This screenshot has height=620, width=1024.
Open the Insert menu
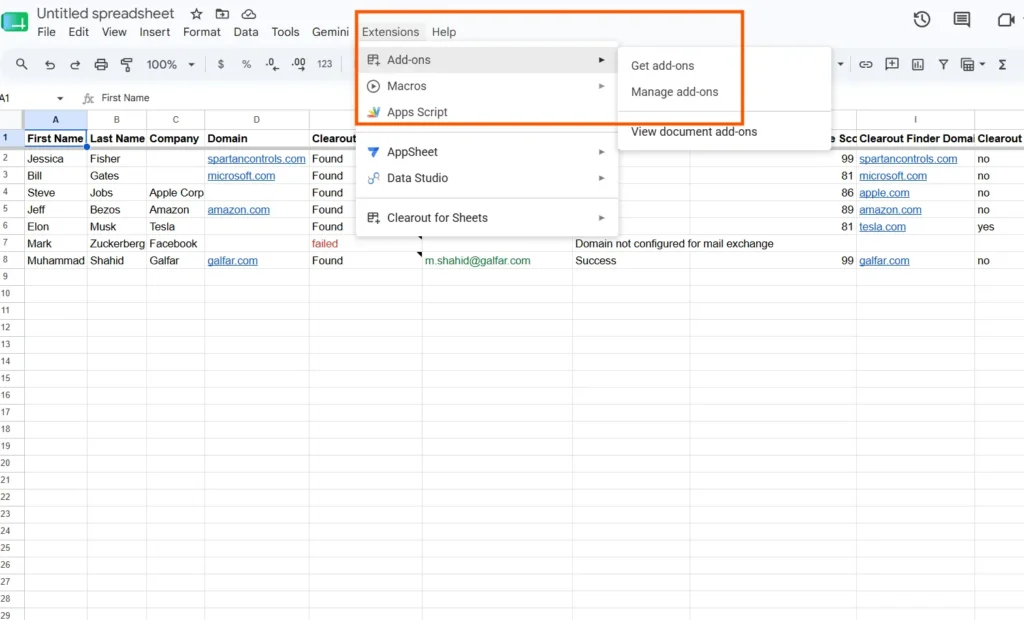point(154,32)
